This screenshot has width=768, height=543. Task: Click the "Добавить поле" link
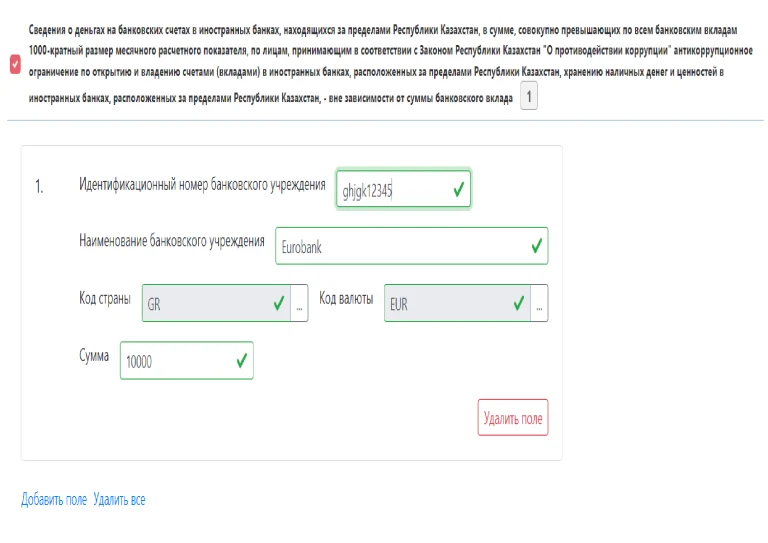[54, 499]
